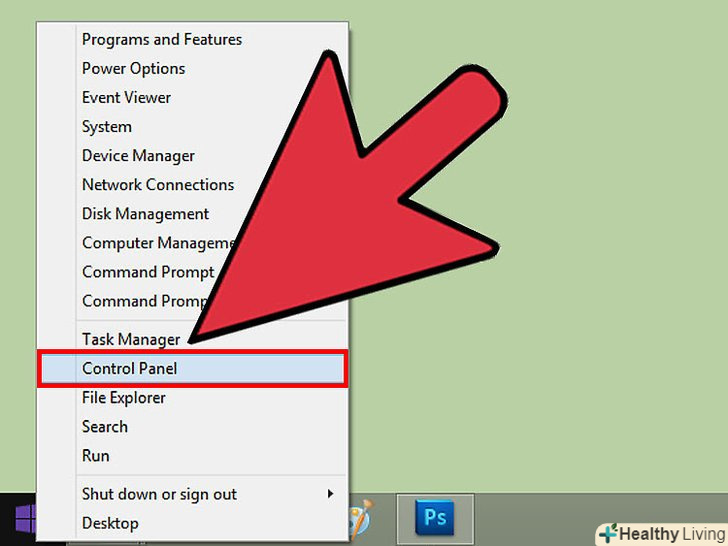This screenshot has height=546, width=728.
Task: Click the Healthy Living watermark logo
Action: click(x=662, y=534)
